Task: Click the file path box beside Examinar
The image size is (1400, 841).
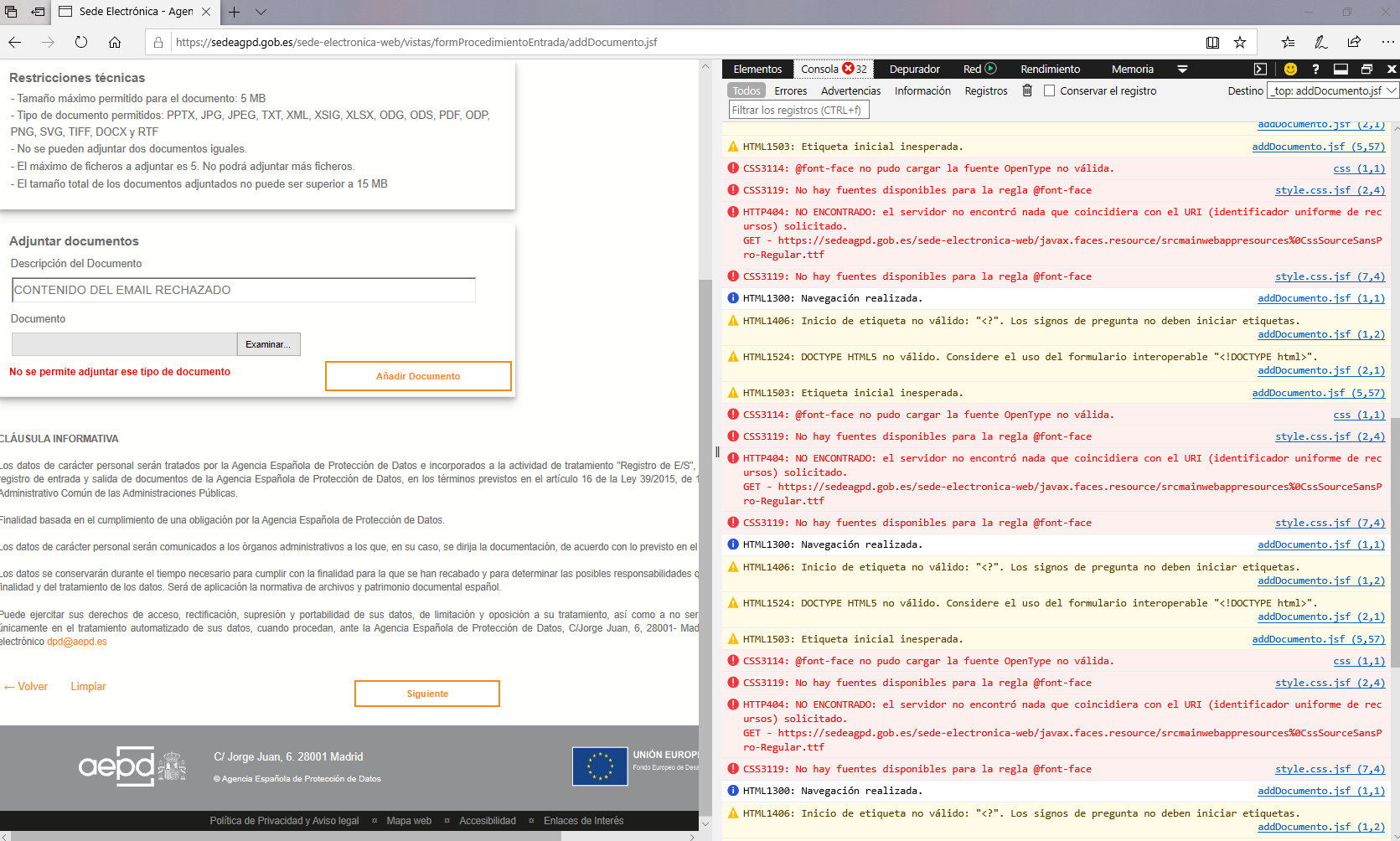Action: coord(125,344)
